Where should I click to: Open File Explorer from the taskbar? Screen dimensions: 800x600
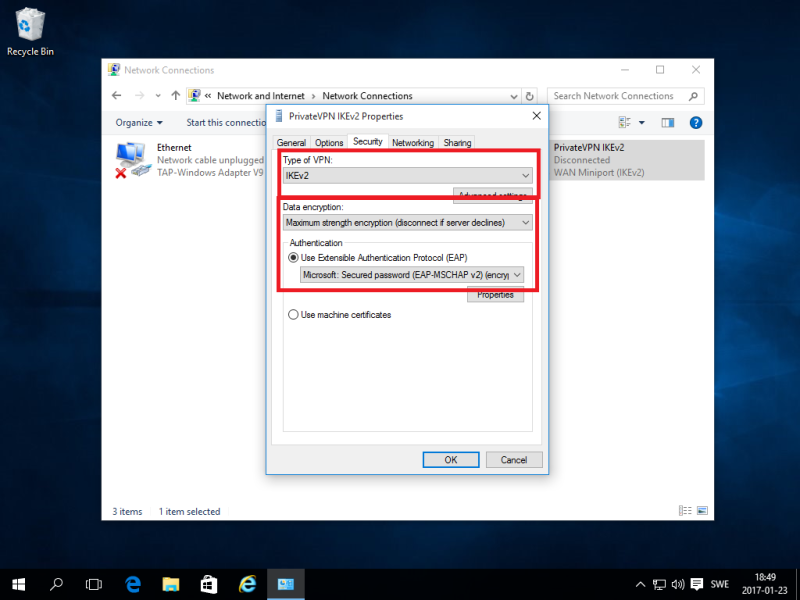[x=171, y=583]
